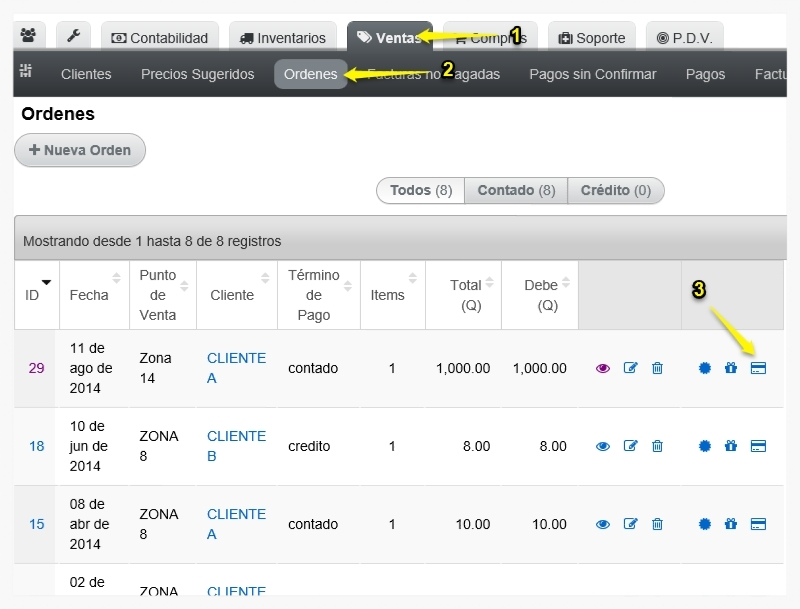
Task: Delete order 15 with the trash icon
Action: 657,524
